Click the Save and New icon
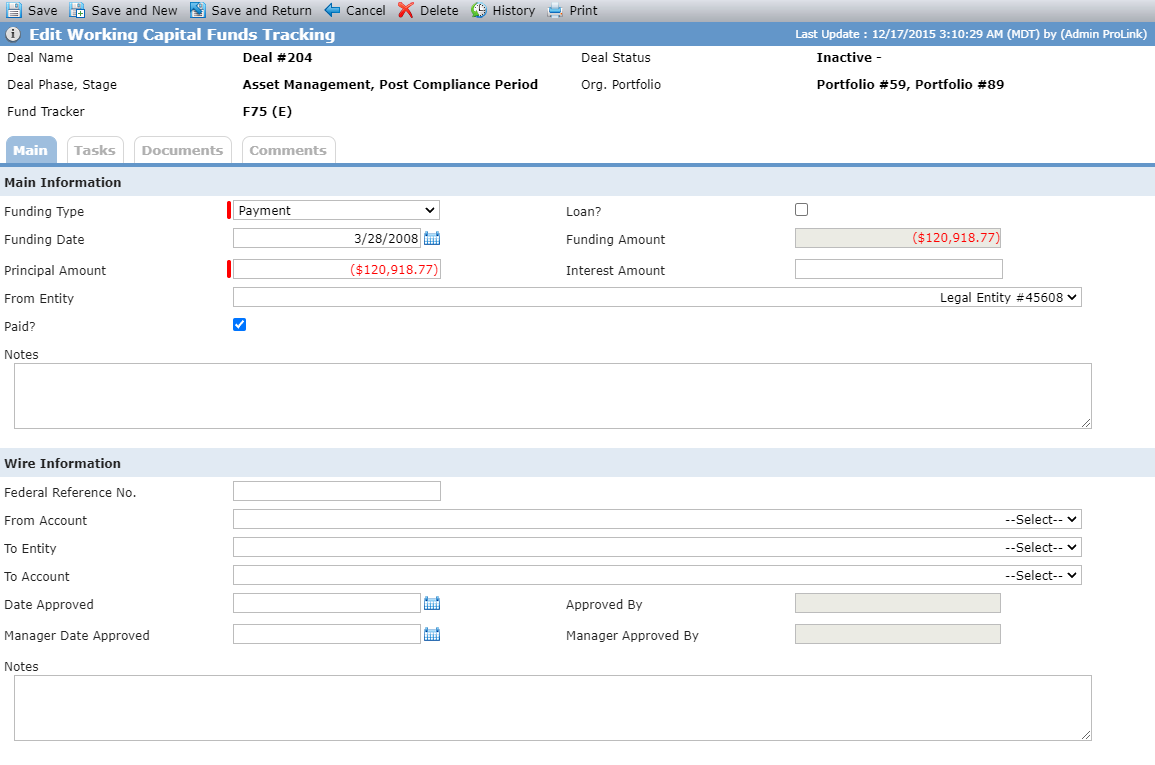The height and width of the screenshot is (765, 1155). (x=77, y=10)
